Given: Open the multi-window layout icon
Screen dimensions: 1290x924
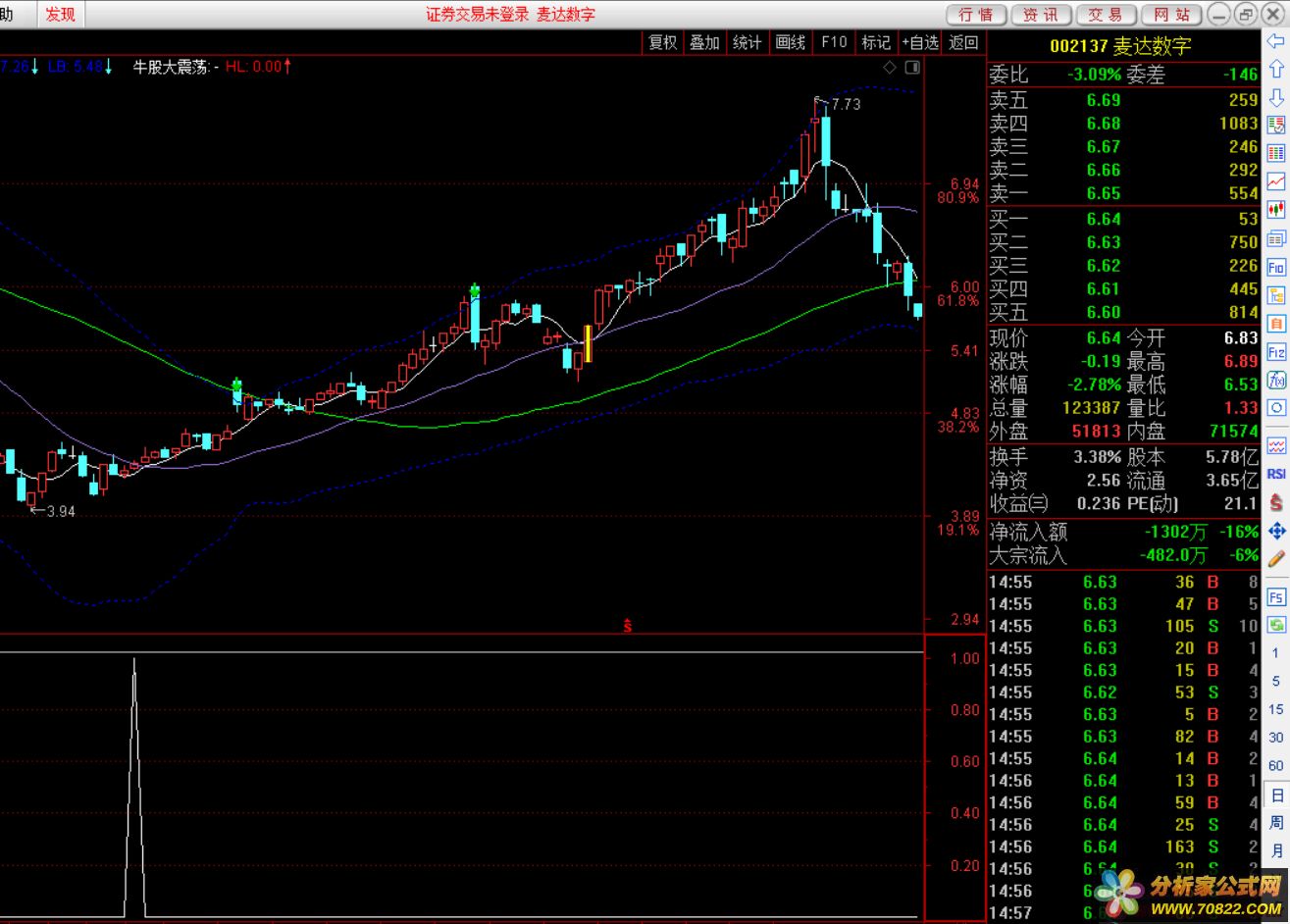Looking at the screenshot, I should [1276, 238].
